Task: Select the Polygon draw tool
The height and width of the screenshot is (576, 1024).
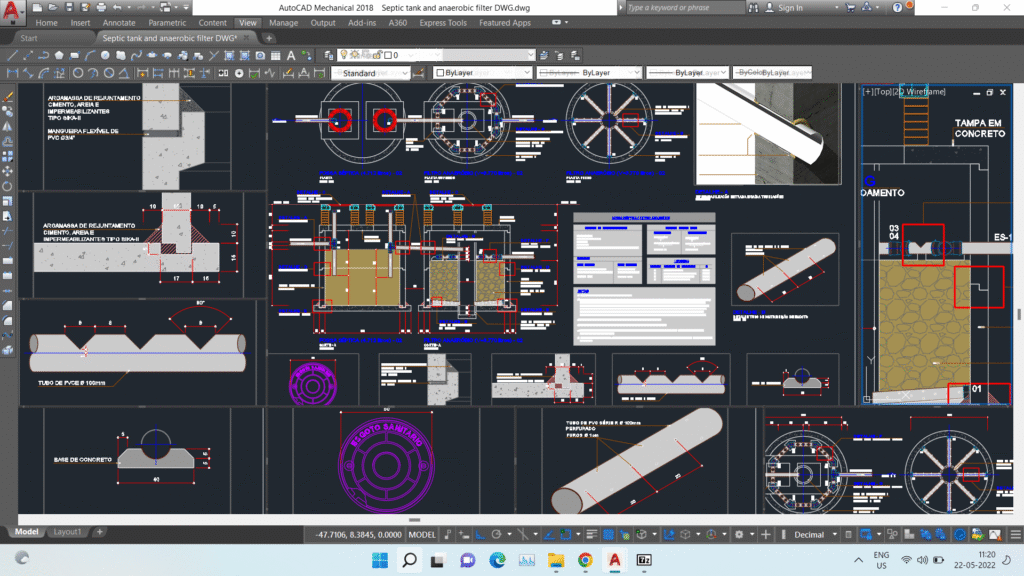Action: 59,56
